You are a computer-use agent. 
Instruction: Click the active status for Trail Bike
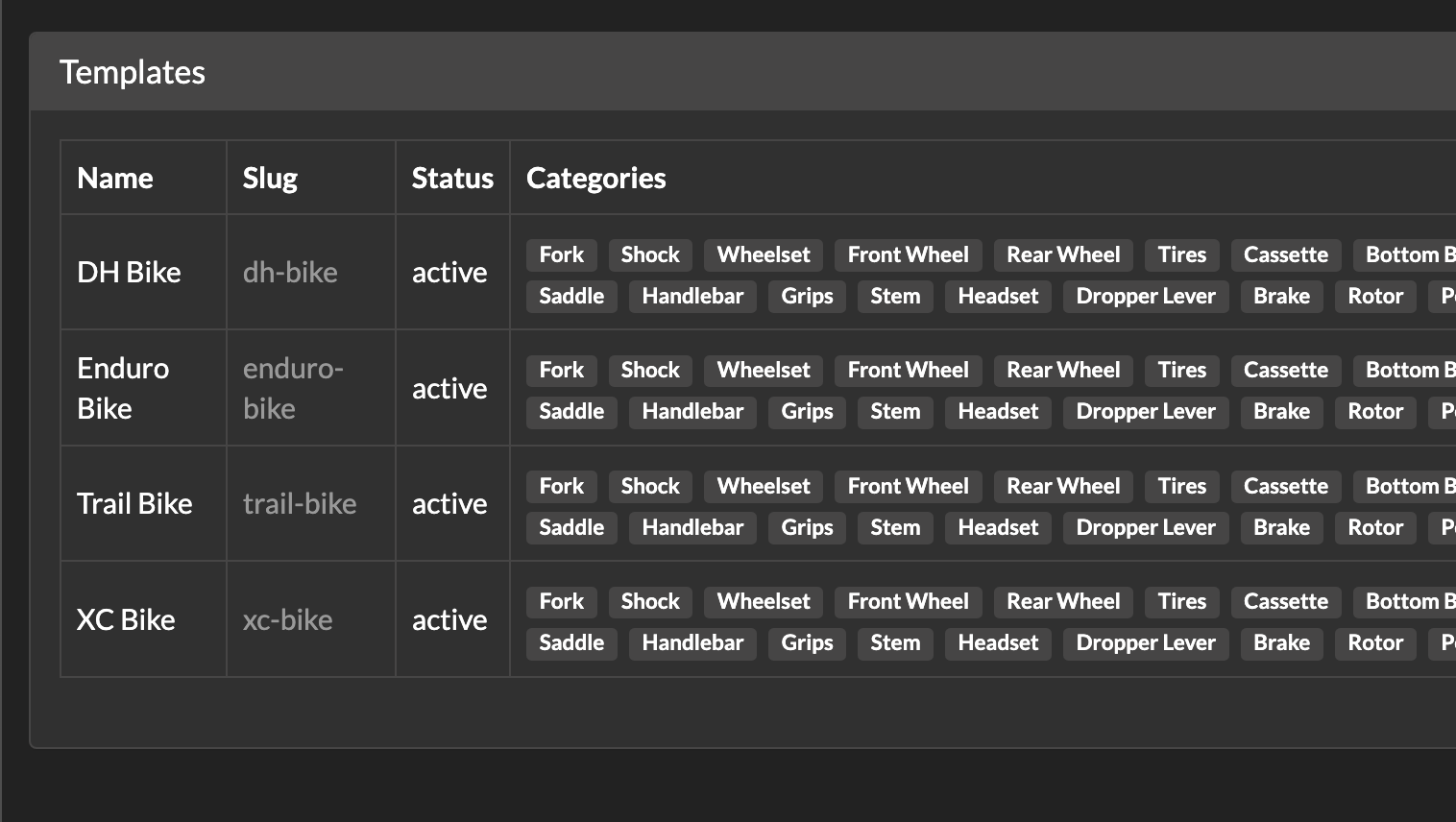point(449,504)
